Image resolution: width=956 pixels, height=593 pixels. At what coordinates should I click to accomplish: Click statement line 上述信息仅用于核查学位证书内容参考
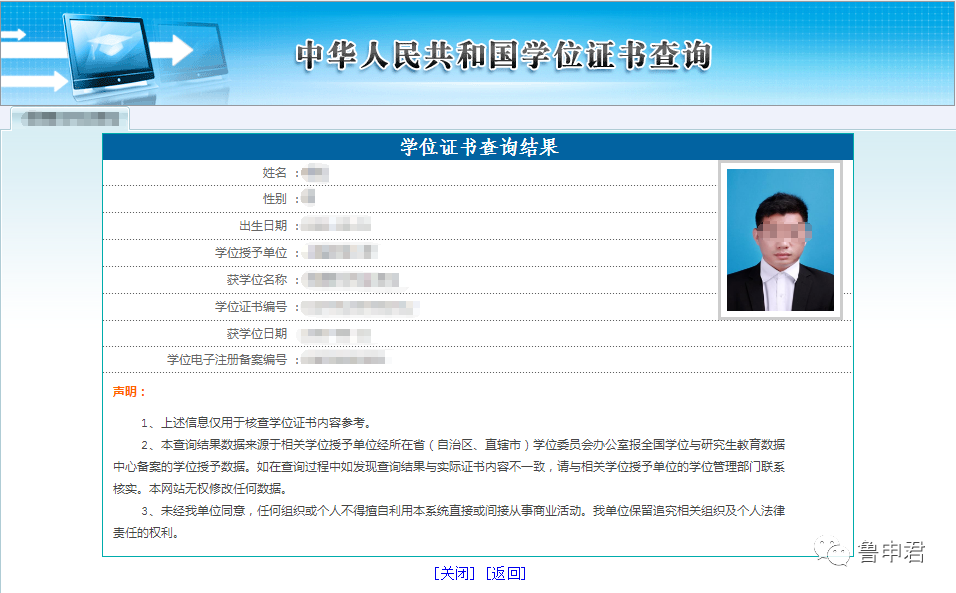[x=256, y=423]
